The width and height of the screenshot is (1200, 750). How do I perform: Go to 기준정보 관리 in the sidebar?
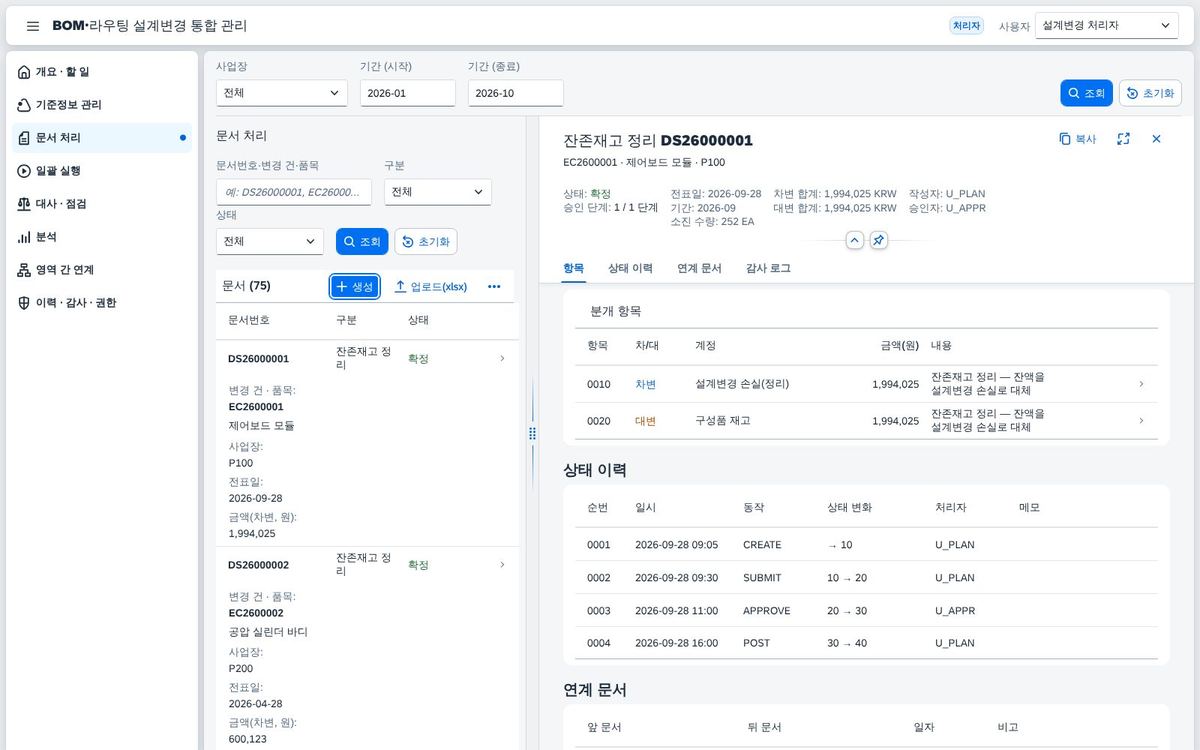click(101, 105)
